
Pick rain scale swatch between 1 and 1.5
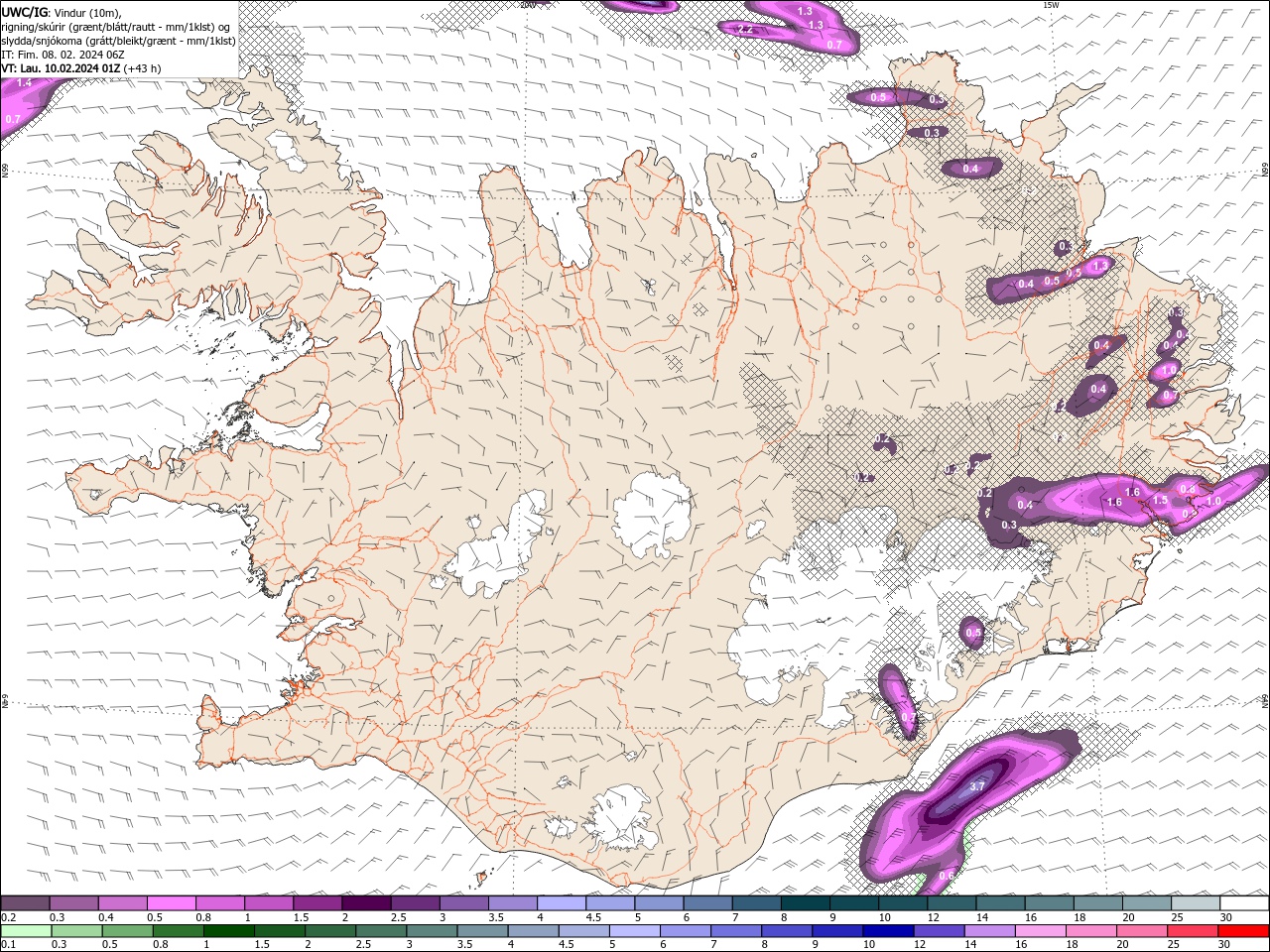[x=228, y=931]
